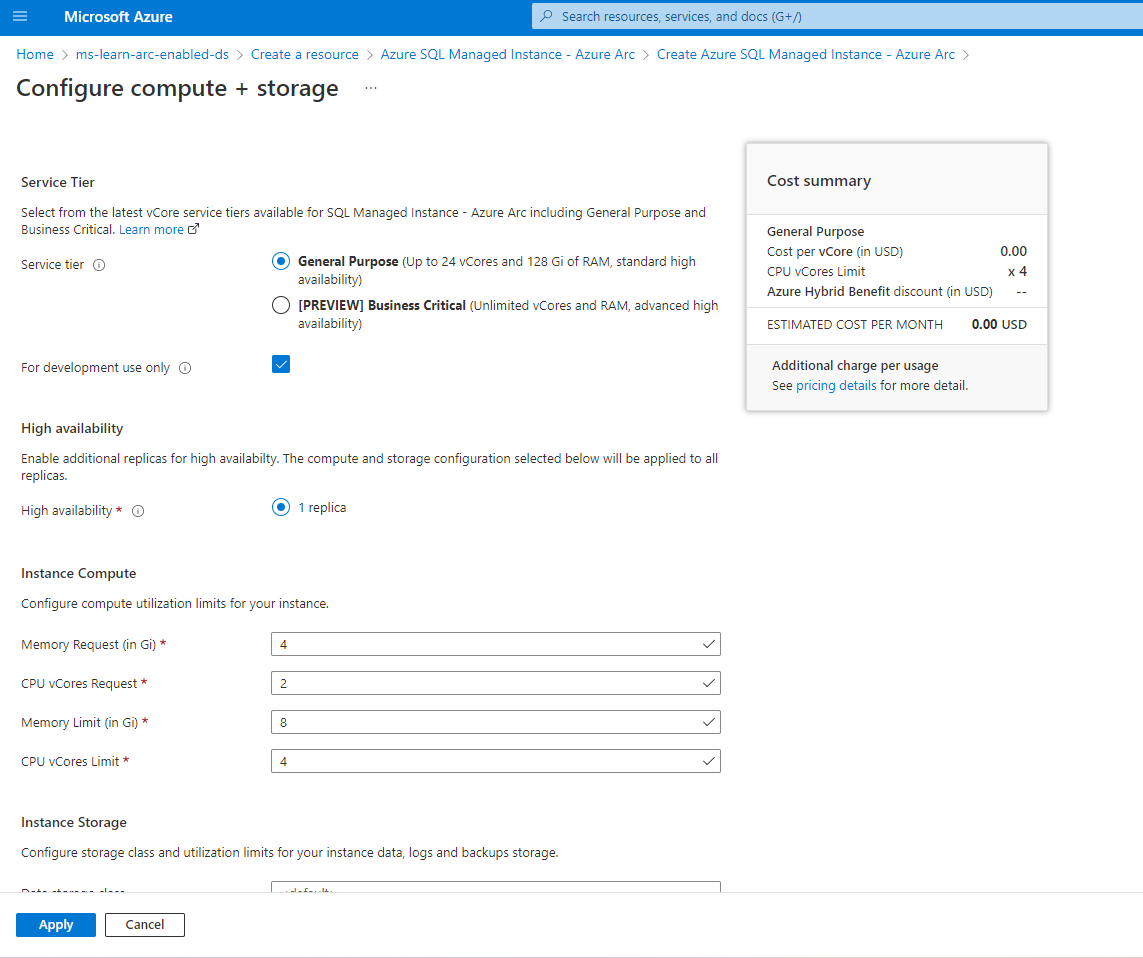1143x958 pixels.
Task: Open the ellipsis menu beside page title
Action: click(371, 88)
